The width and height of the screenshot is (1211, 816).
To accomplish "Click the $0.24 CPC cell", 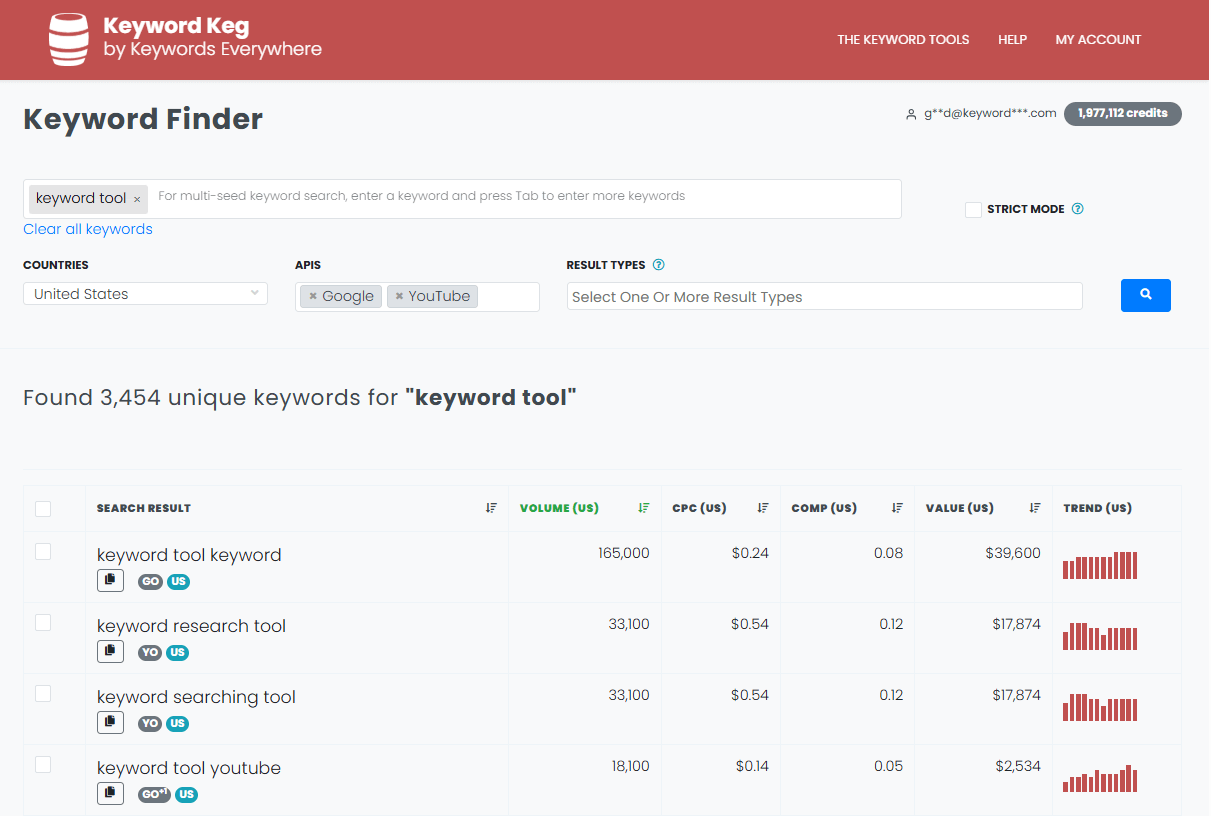I will click(x=750, y=553).
